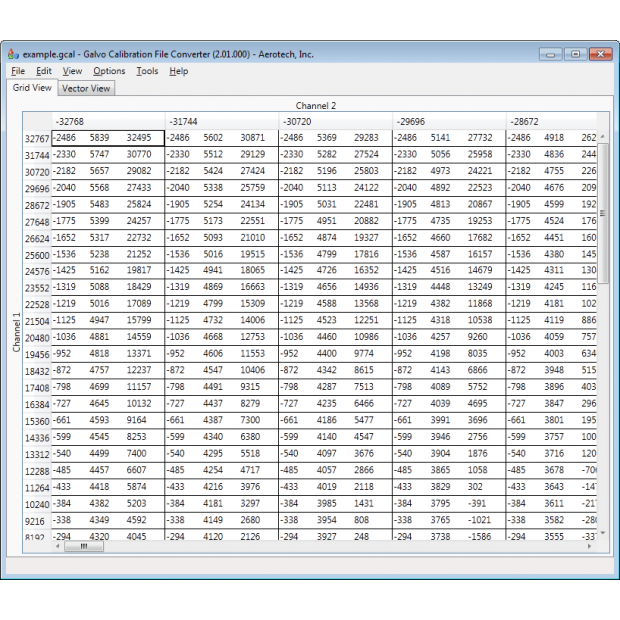The width and height of the screenshot is (620, 620).
Task: Maximize the Galvo Calibration File Converter window
Action: pyautogui.click(x=577, y=54)
